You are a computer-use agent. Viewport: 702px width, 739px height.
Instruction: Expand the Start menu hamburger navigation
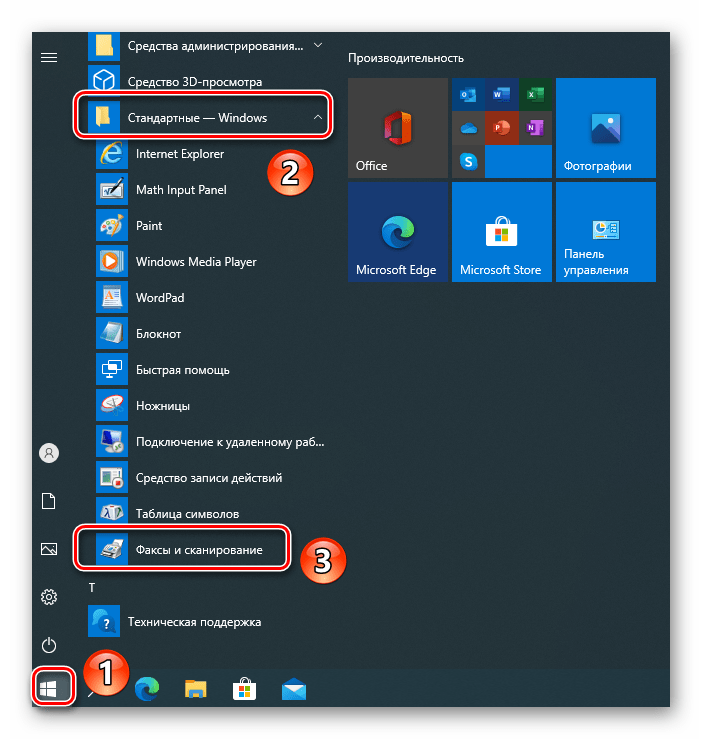49,57
